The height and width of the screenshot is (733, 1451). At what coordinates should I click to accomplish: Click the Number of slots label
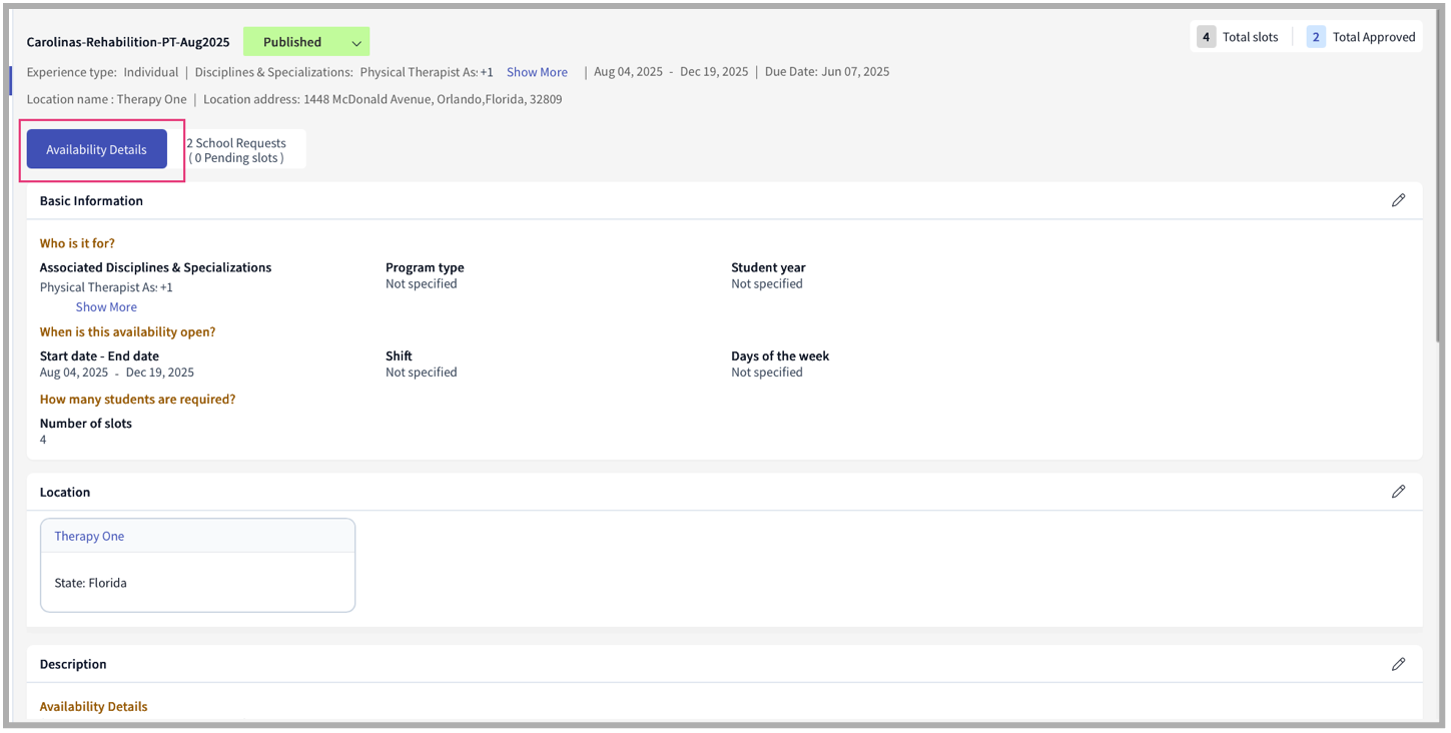tap(86, 423)
